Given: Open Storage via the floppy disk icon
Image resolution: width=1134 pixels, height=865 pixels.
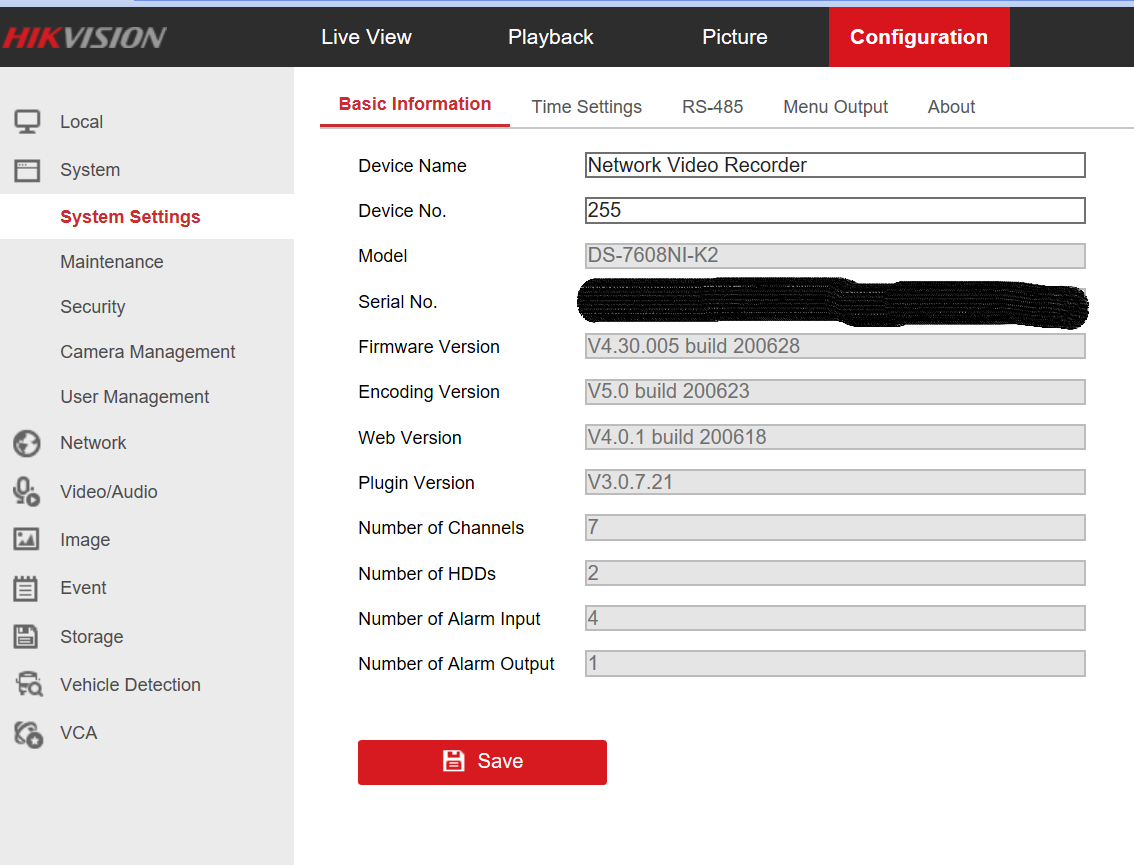Looking at the screenshot, I should 27,637.
